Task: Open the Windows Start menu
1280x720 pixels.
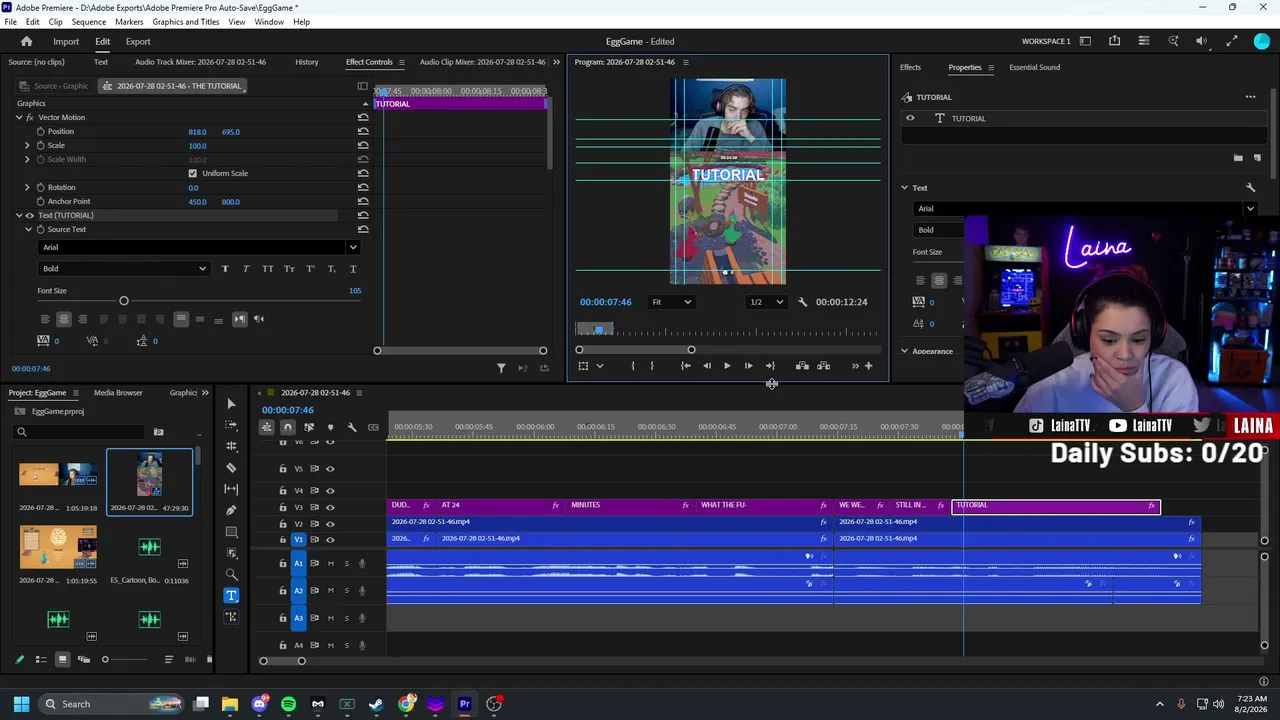Action: point(21,704)
